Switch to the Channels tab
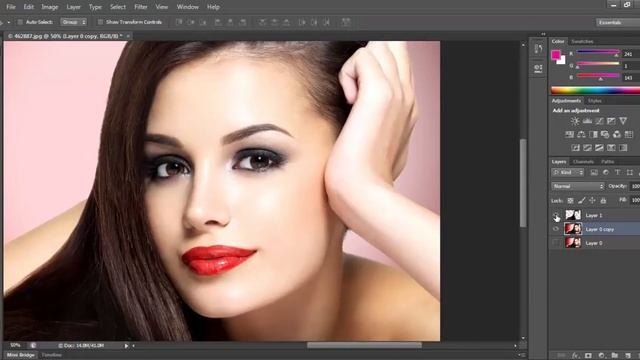 [x=583, y=162]
